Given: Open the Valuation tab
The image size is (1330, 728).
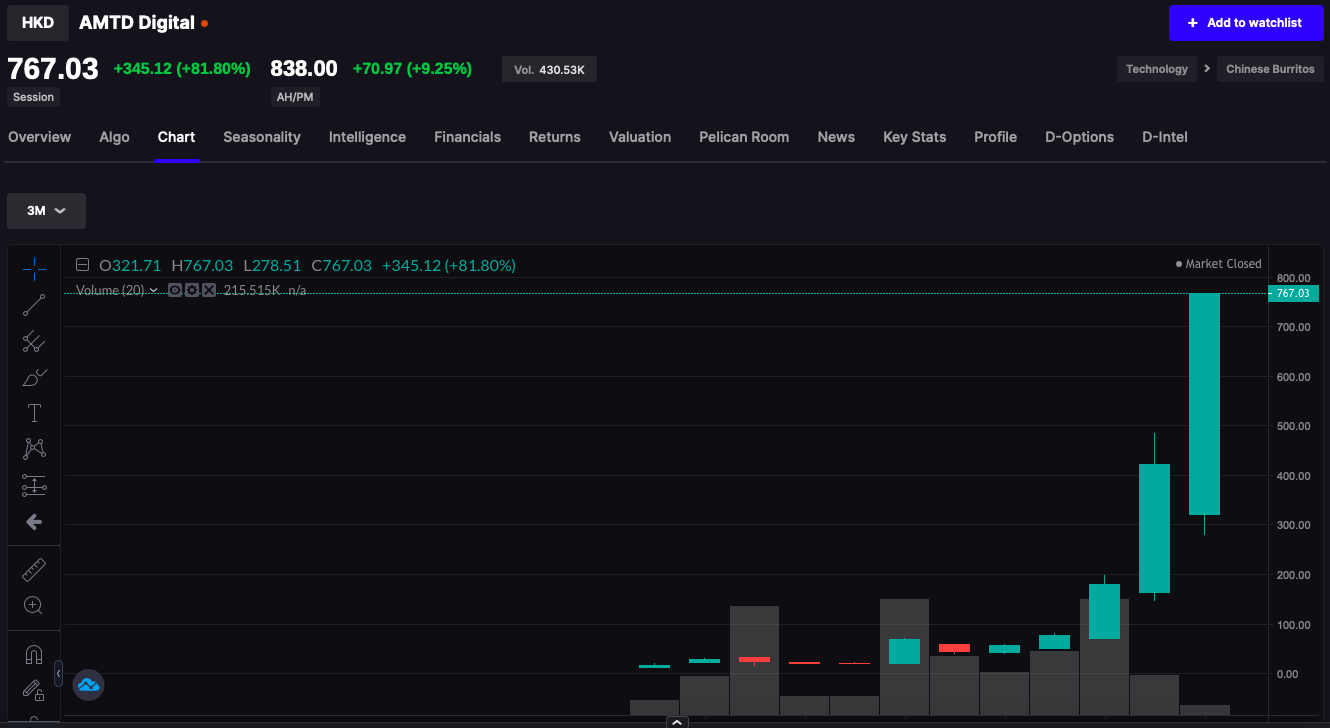Looking at the screenshot, I should point(640,137).
